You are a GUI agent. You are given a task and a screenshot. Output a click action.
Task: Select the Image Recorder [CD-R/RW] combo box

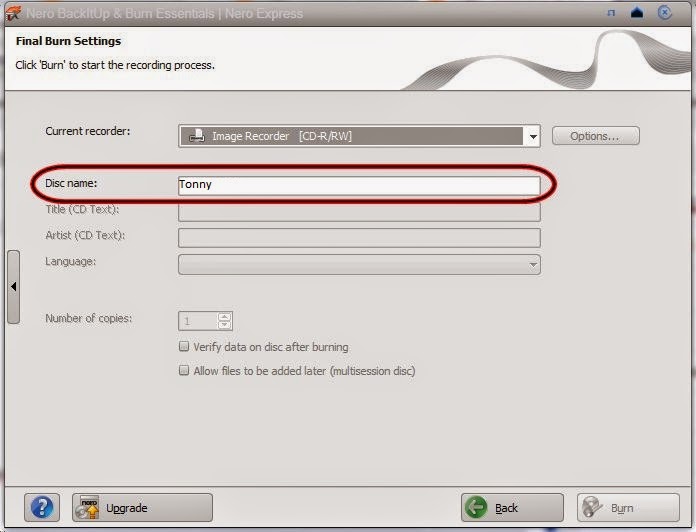point(359,136)
